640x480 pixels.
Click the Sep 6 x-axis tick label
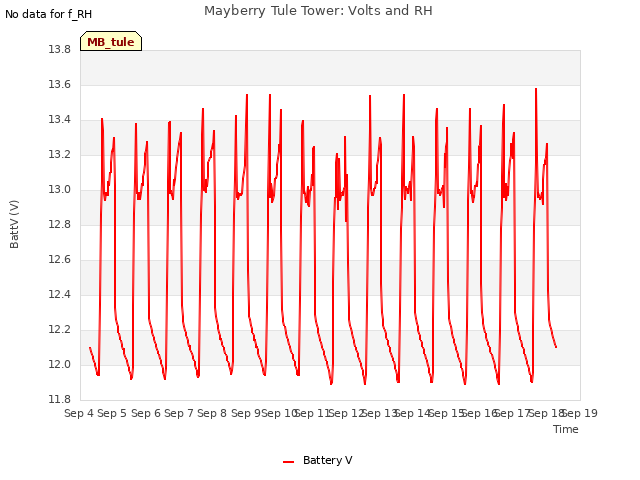click(146, 413)
